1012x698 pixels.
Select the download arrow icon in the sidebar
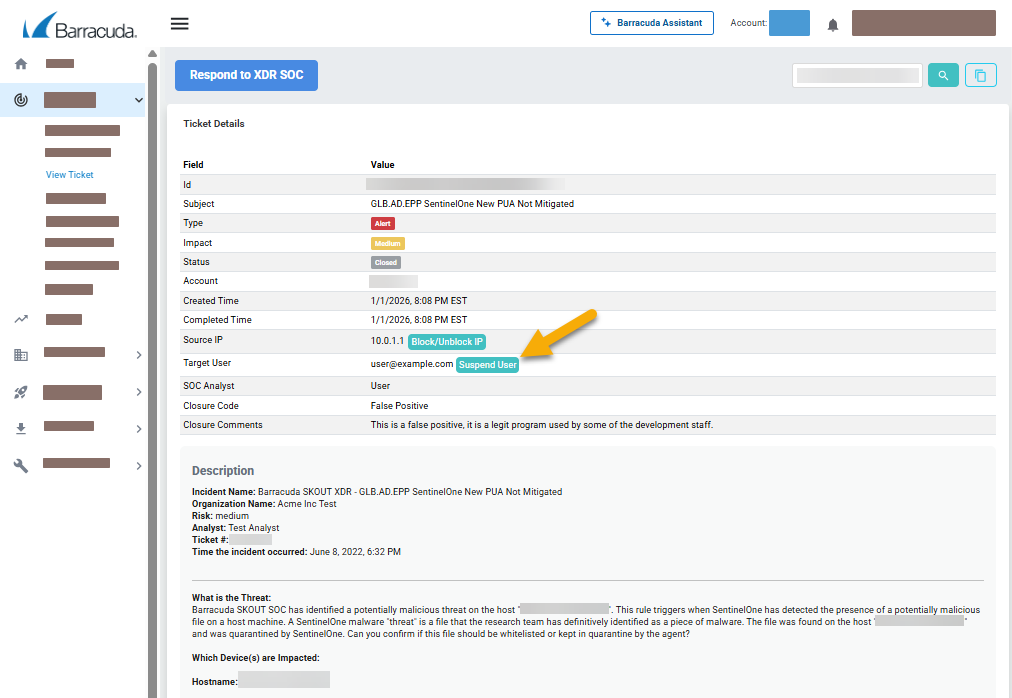point(20,428)
